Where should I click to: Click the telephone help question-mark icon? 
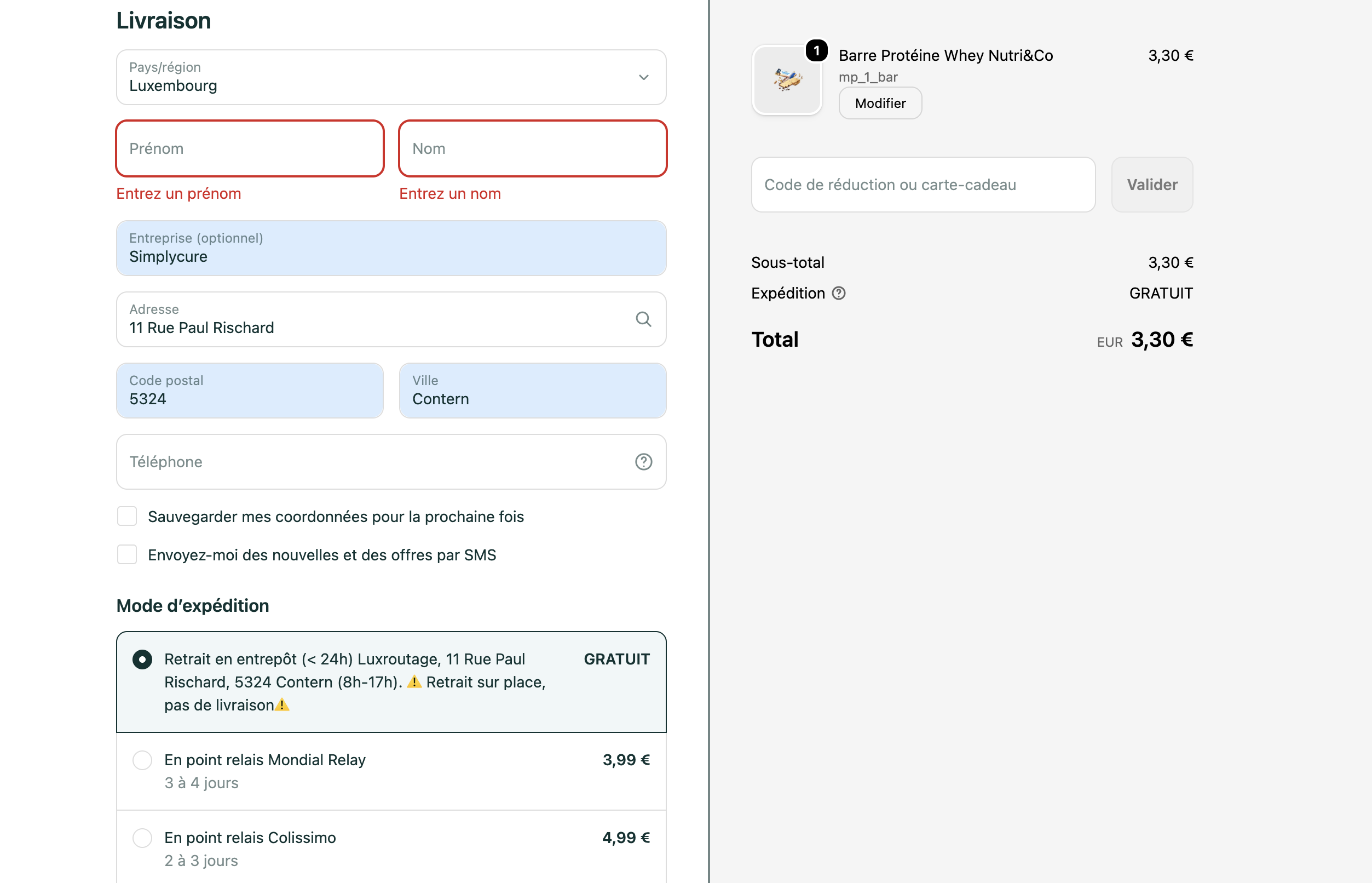tap(643, 462)
